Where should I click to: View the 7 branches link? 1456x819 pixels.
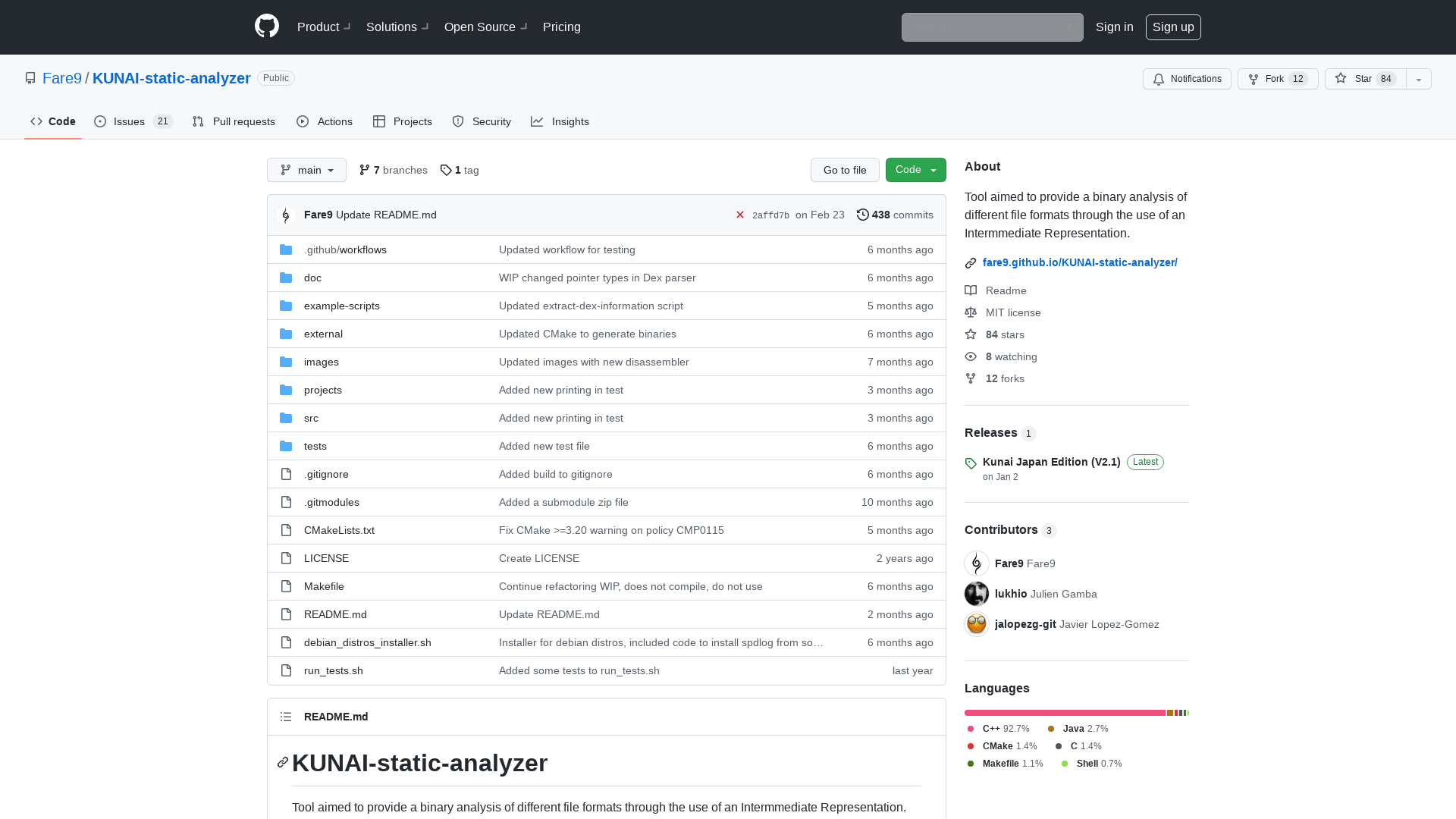394,170
